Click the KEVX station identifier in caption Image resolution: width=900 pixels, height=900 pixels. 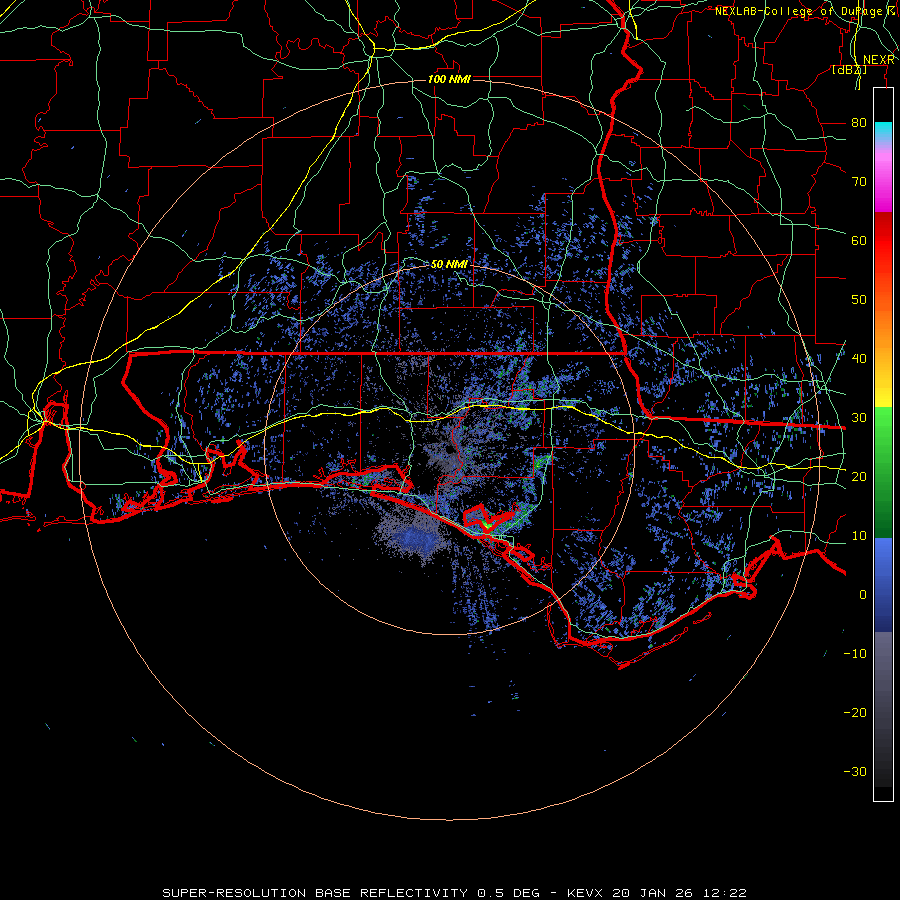tap(584, 893)
